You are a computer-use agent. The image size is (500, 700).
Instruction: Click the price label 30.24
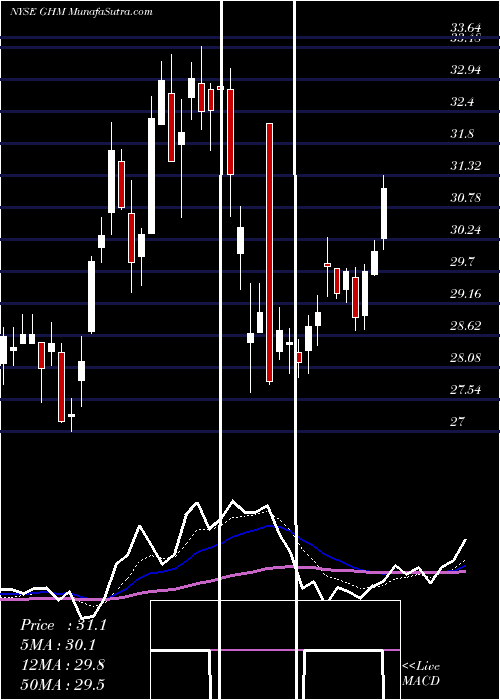[466, 230]
